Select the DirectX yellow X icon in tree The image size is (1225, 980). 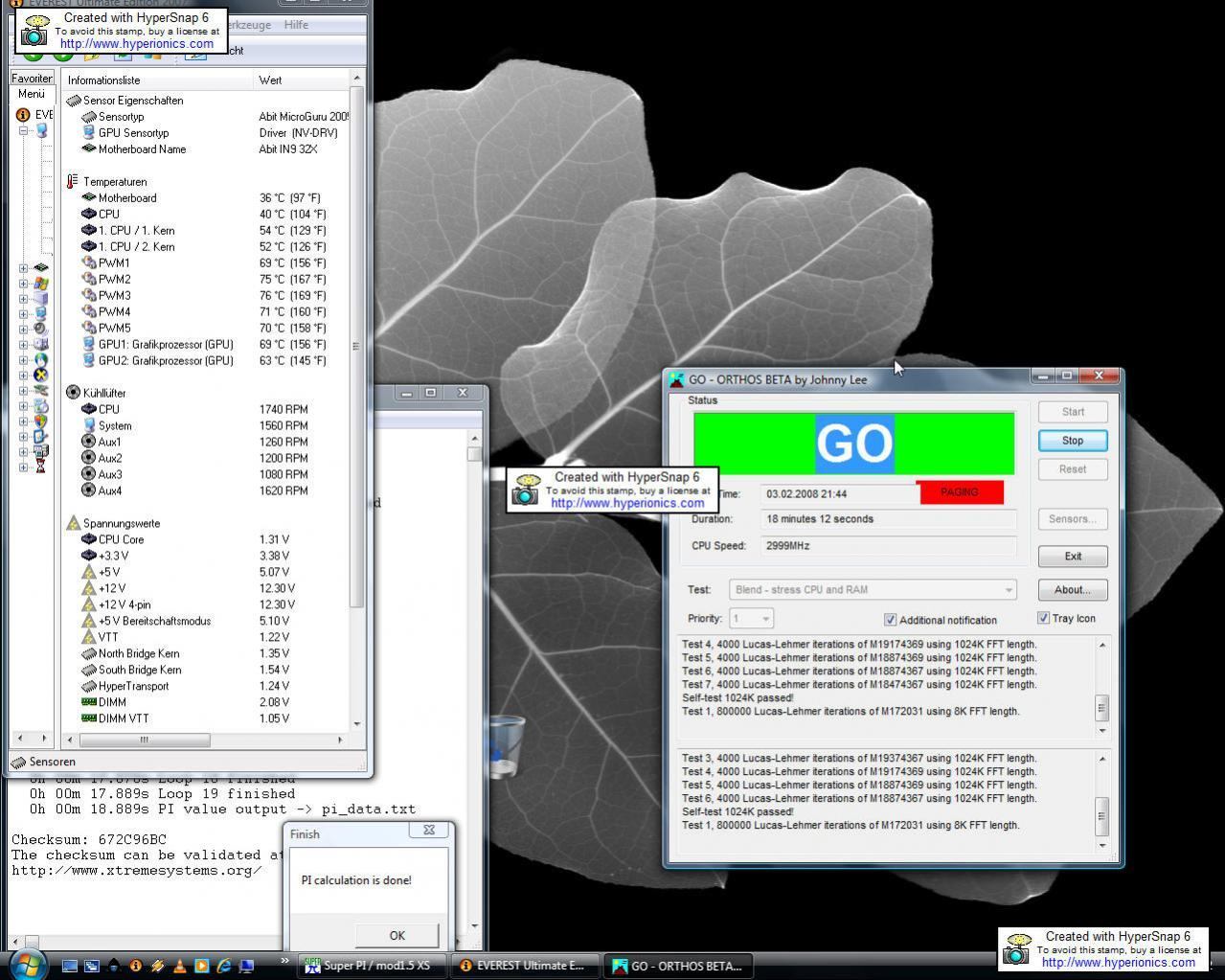pos(41,375)
